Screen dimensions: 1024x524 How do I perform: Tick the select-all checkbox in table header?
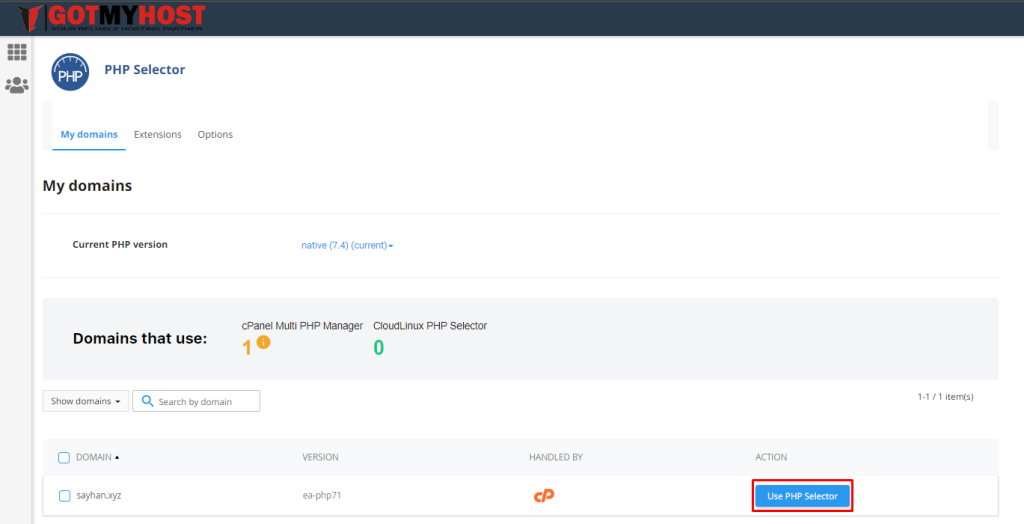[64, 458]
